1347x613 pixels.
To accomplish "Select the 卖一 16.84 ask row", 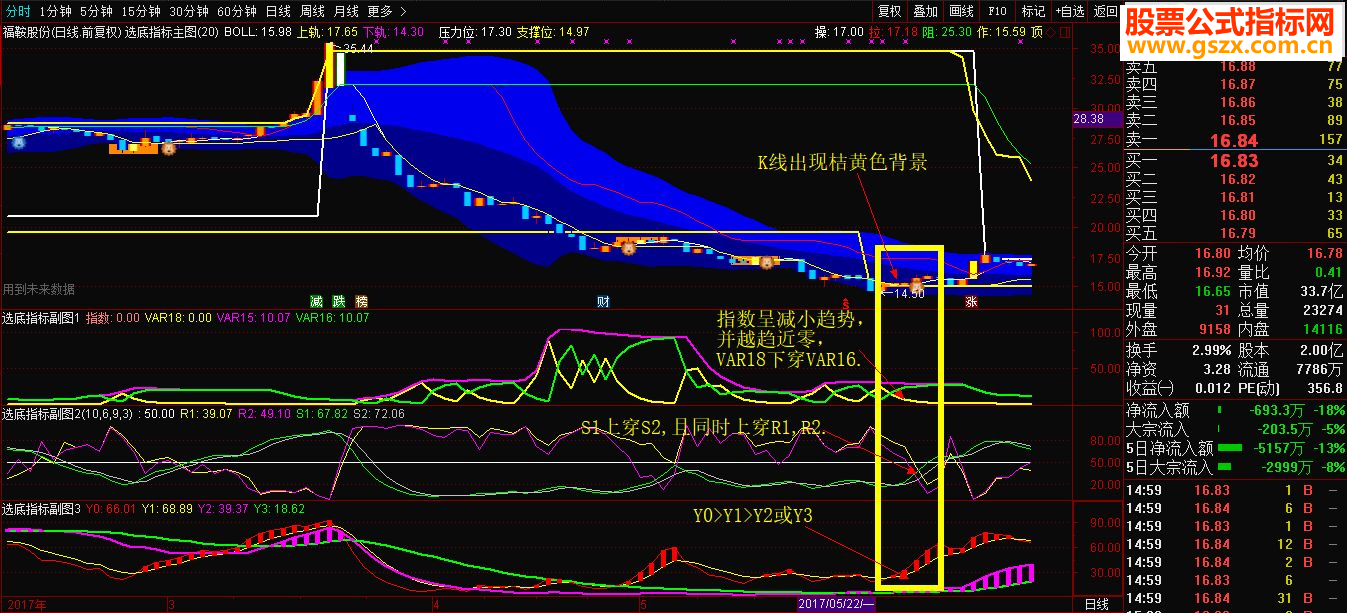I will [x=1234, y=139].
